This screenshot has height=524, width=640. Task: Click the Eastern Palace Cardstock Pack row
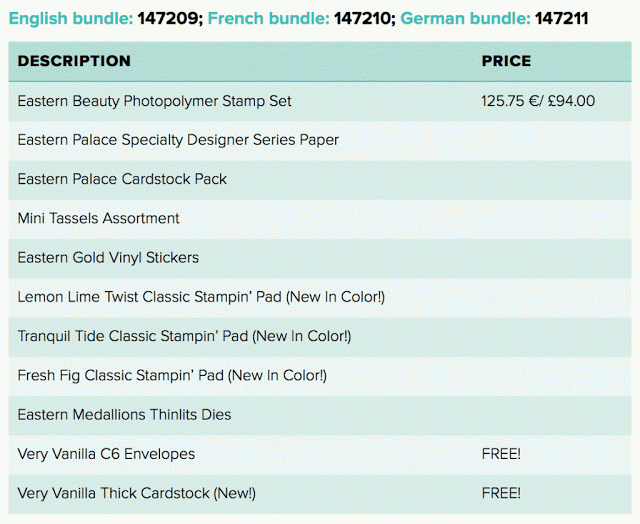(x=122, y=179)
